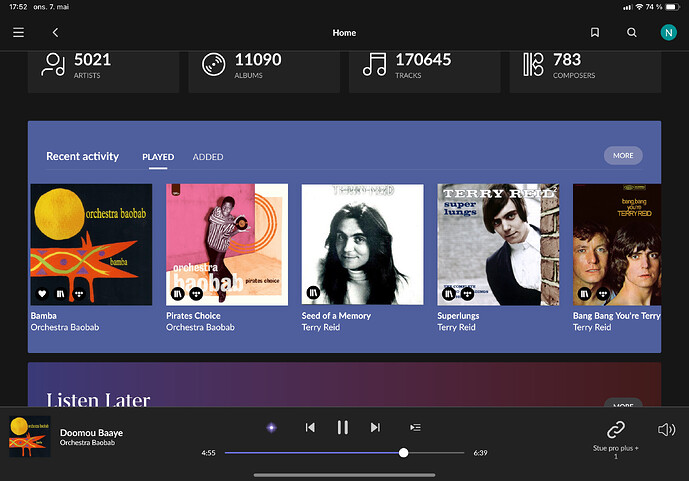Click the Tidal icon on Bamba cover
This screenshot has width=689, height=481.
tap(79, 293)
